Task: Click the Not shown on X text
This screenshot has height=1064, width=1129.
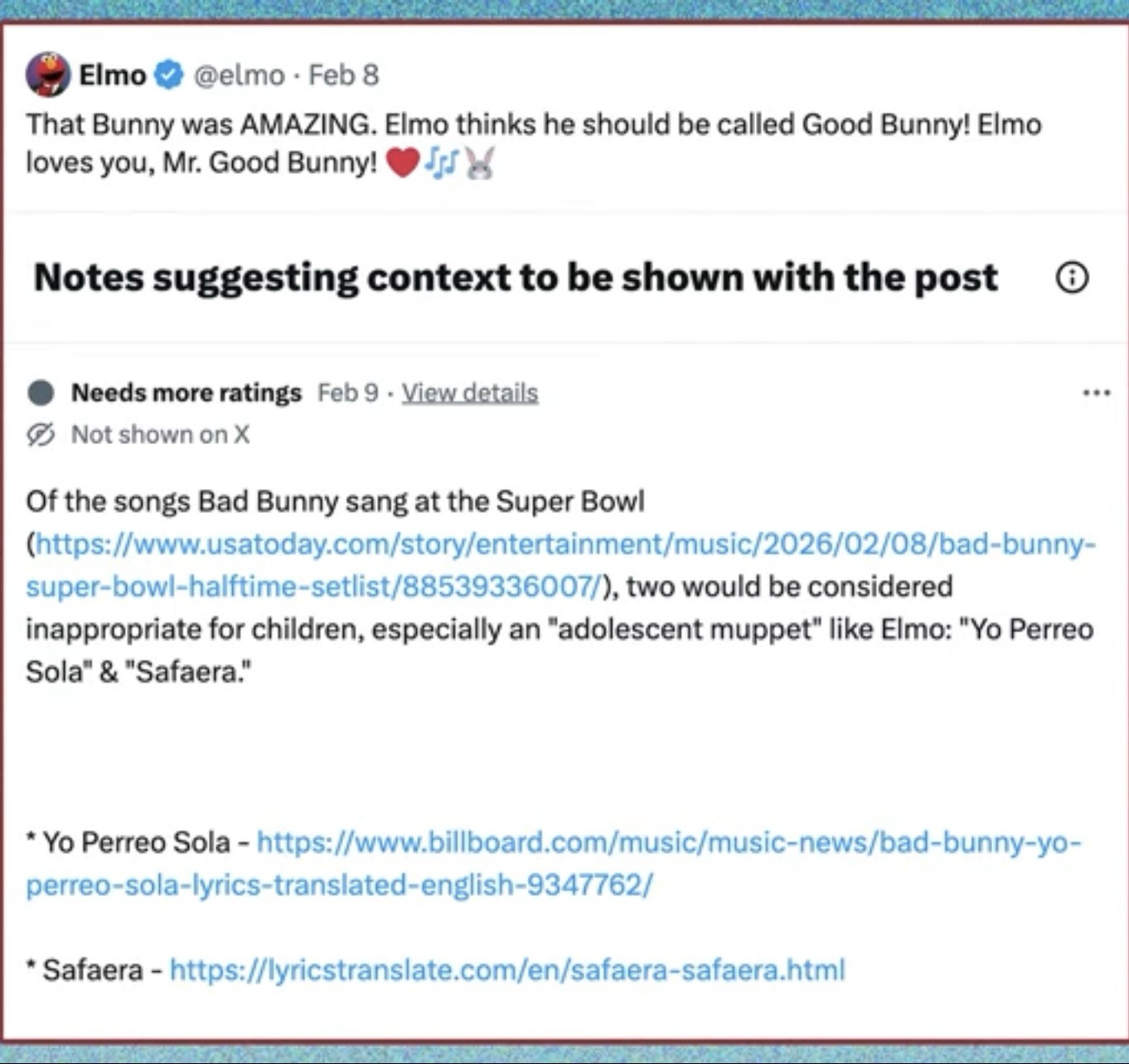Action: 160,434
